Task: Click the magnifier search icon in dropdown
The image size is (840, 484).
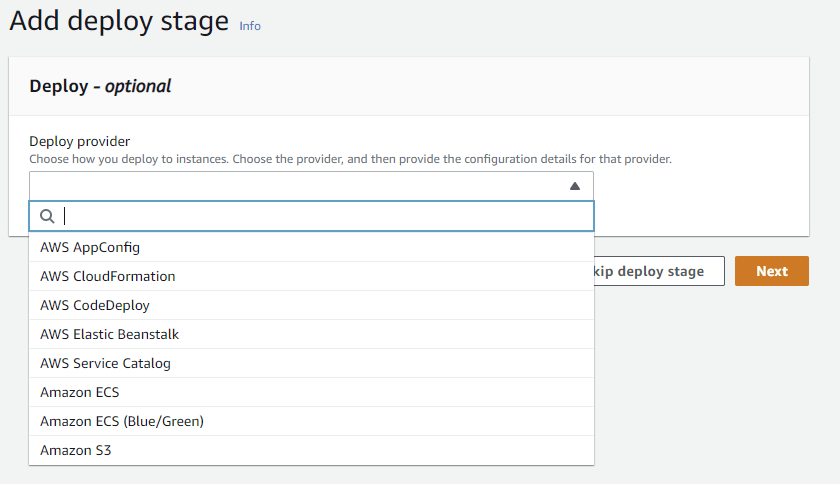Action: click(x=46, y=216)
